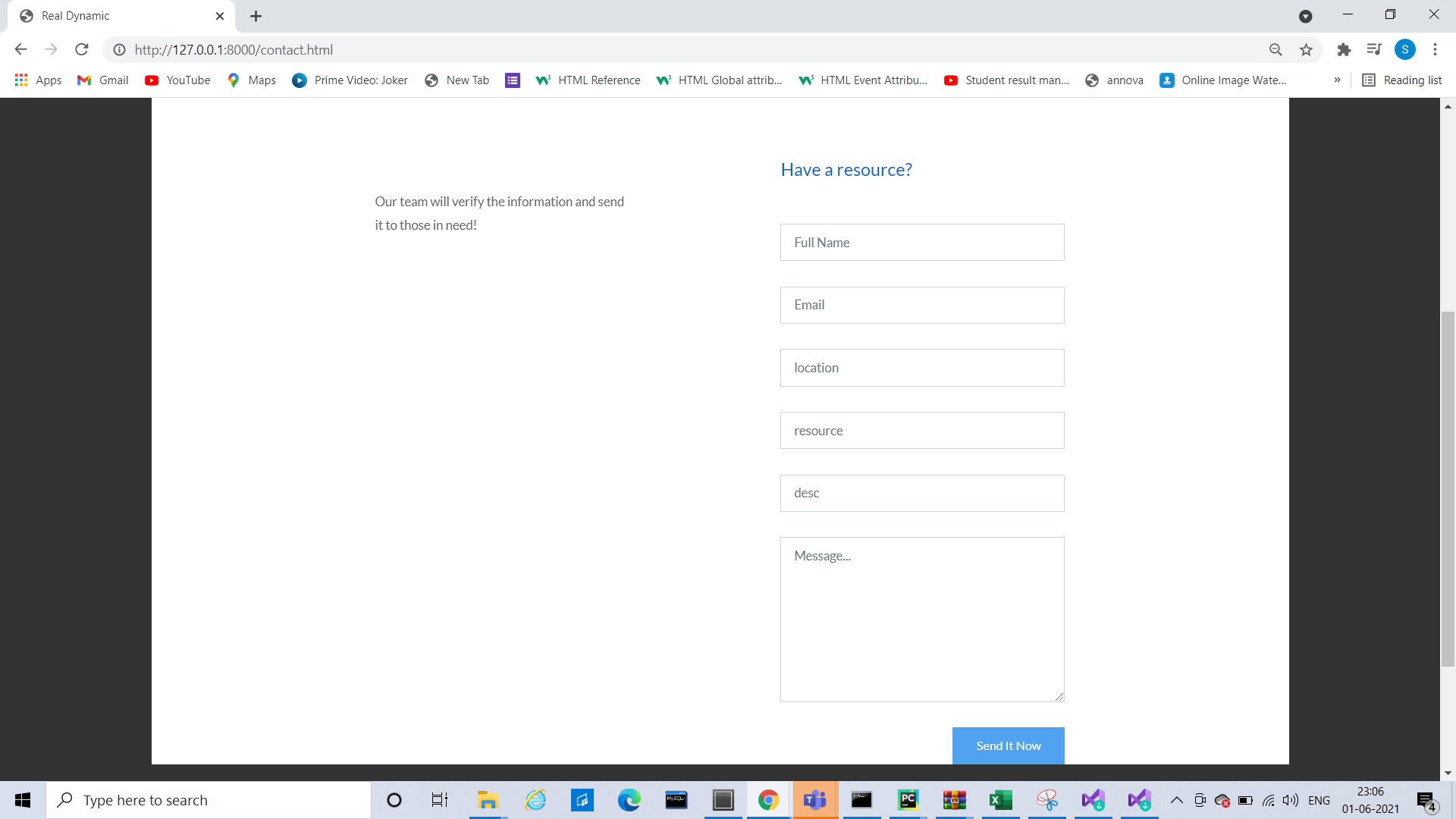Viewport: 1456px width, 819px height.
Task: Open the Extensions puzzle icon
Action: coord(1344,49)
